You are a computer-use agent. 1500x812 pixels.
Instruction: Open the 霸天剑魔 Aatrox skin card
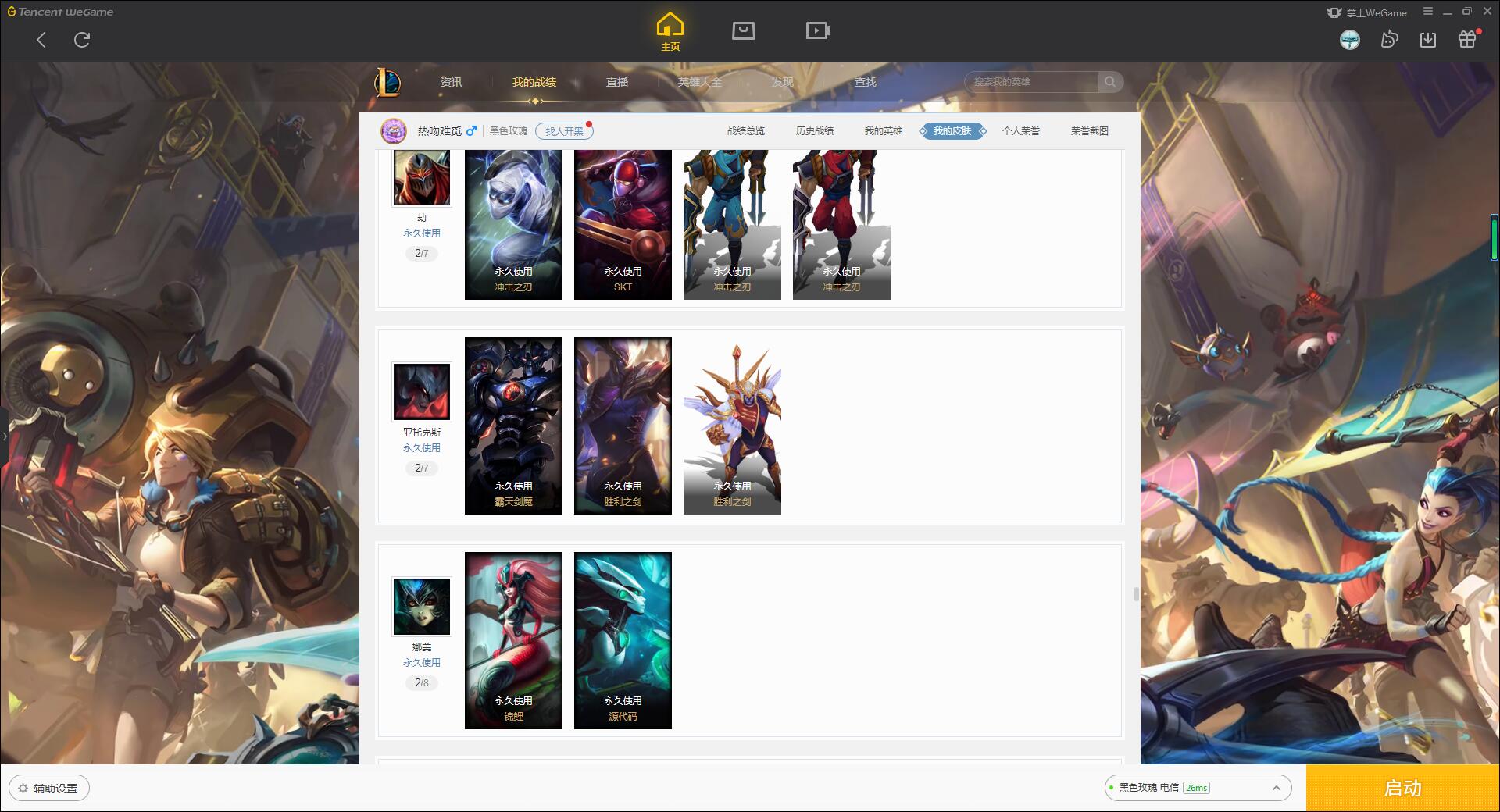pyautogui.click(x=513, y=426)
